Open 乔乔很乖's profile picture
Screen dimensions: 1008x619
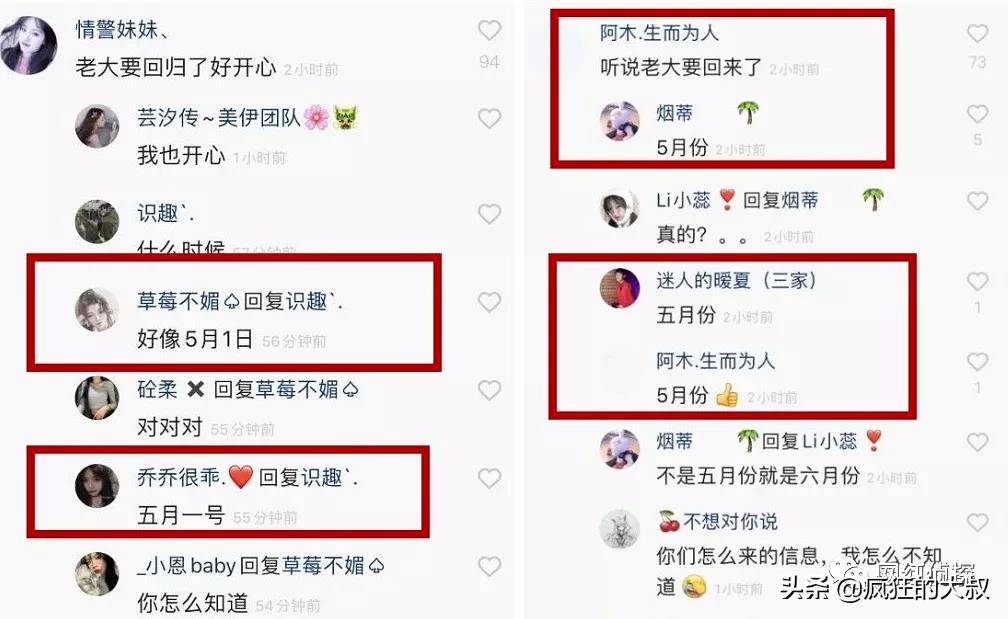click(97, 486)
